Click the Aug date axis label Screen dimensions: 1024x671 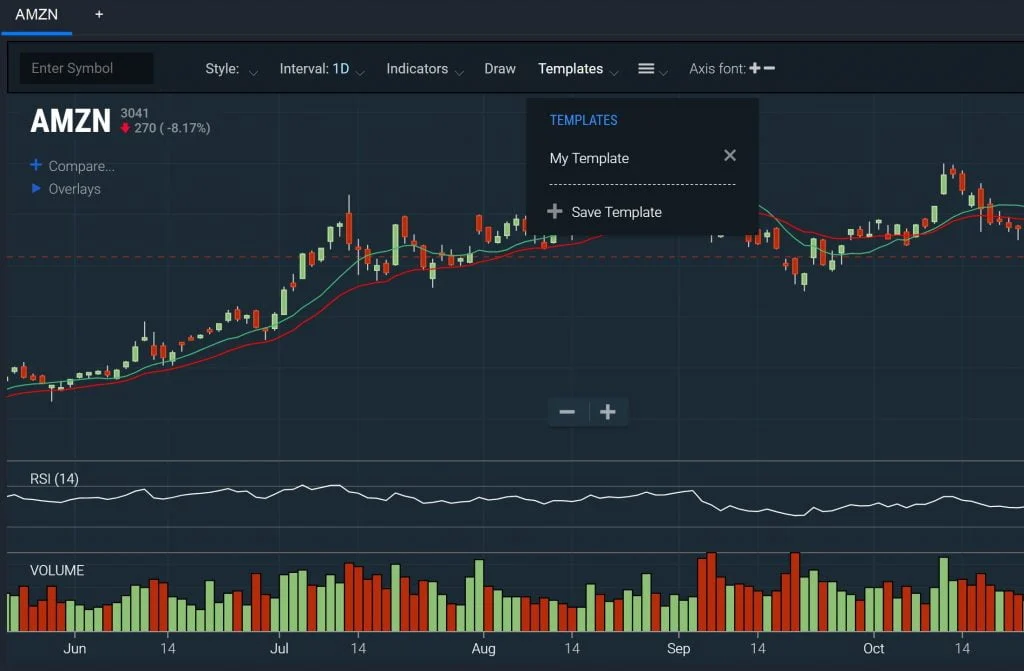point(483,649)
